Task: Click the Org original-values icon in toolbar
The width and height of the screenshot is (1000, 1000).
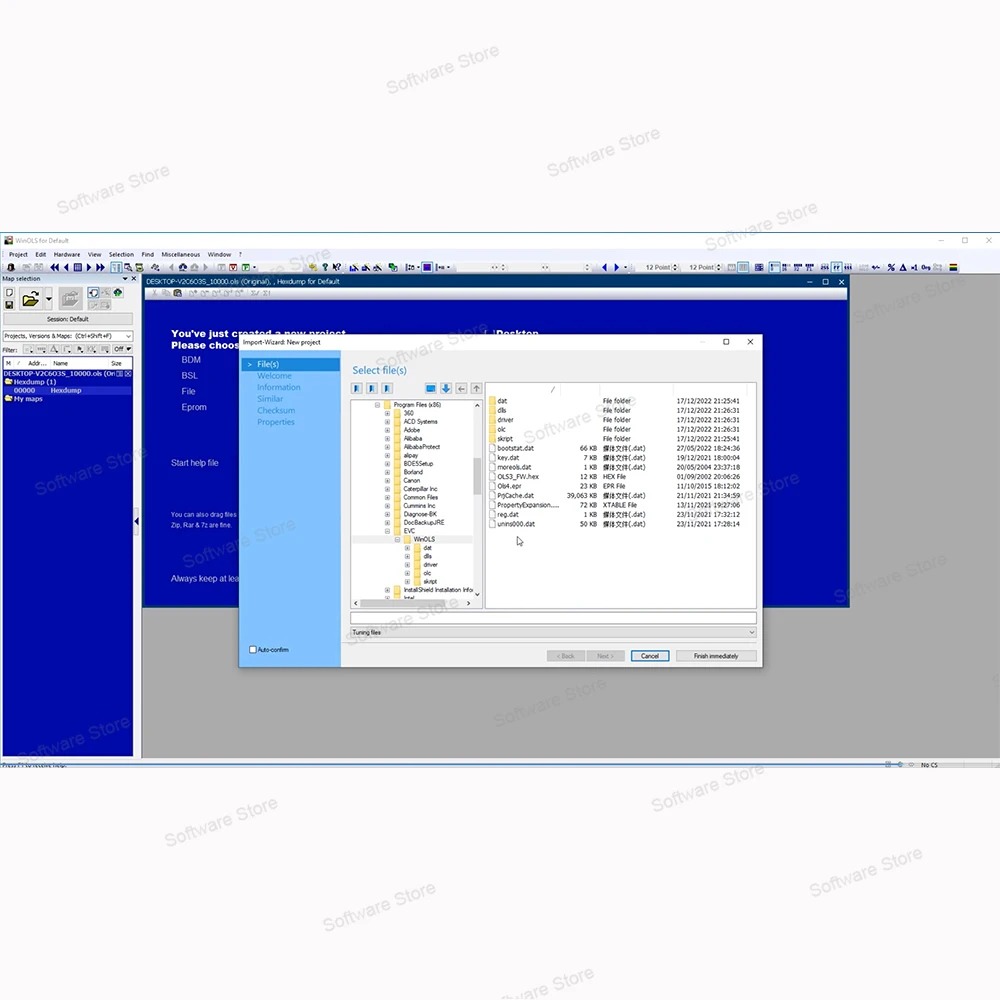Action: tap(925, 267)
